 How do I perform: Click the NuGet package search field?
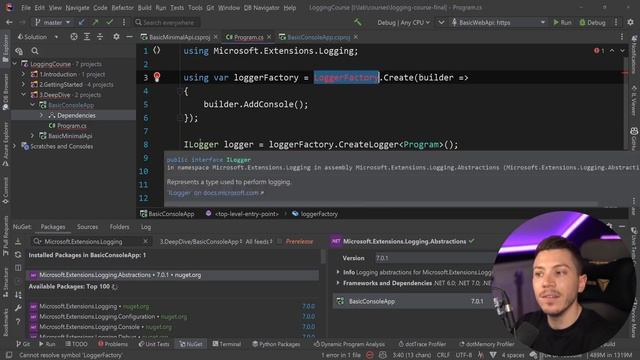tap(91, 242)
